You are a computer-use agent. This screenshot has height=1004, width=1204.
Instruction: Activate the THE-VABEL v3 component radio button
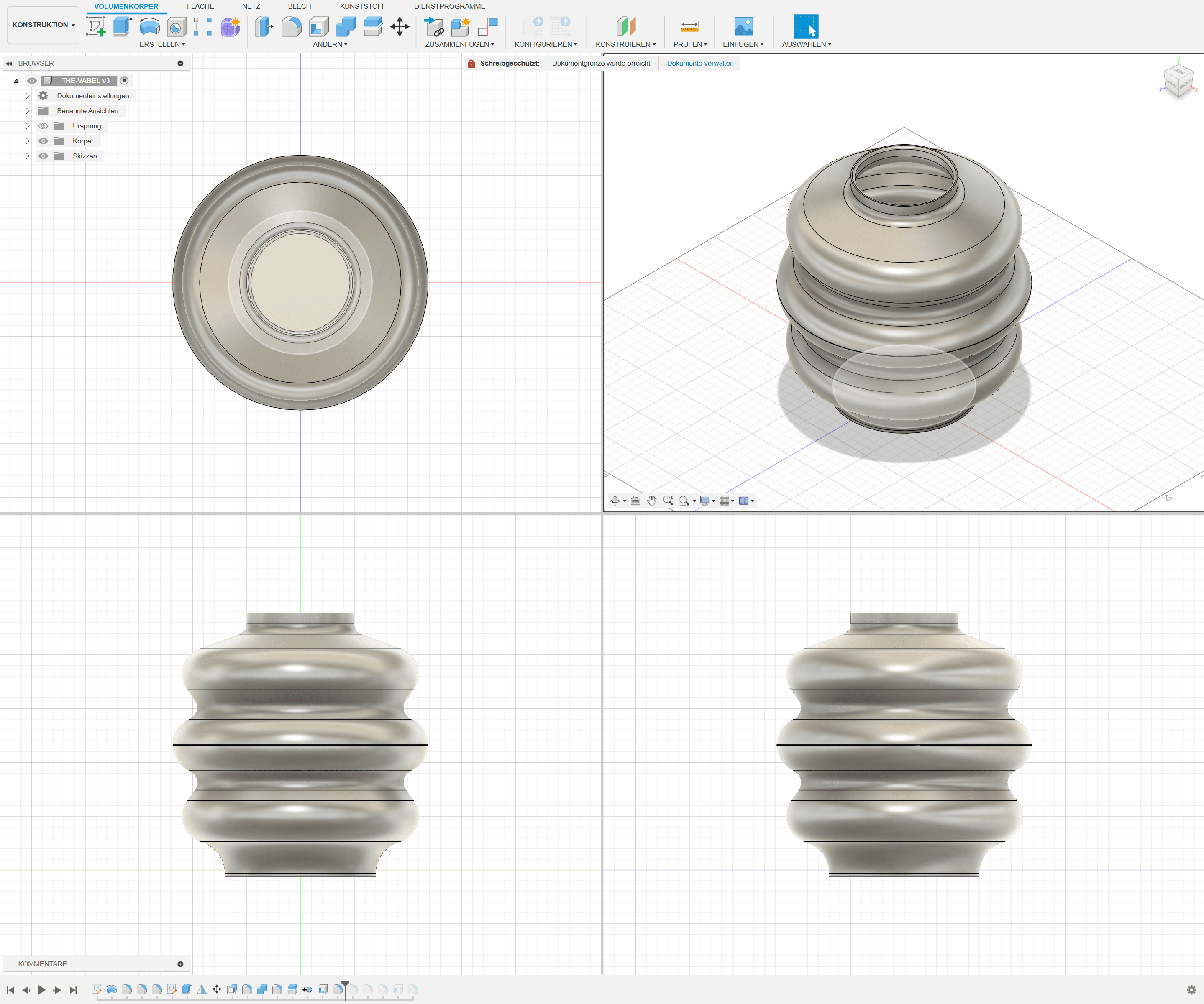click(x=124, y=81)
